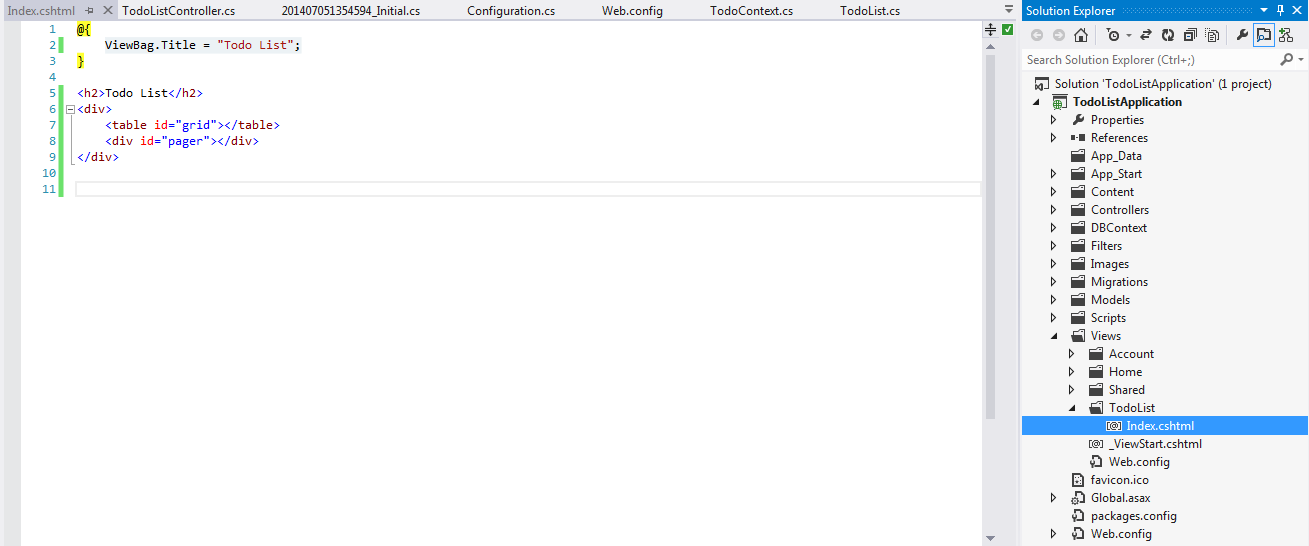Toggle Preview Selected Items button
The image size is (1309, 546).
(1264, 35)
